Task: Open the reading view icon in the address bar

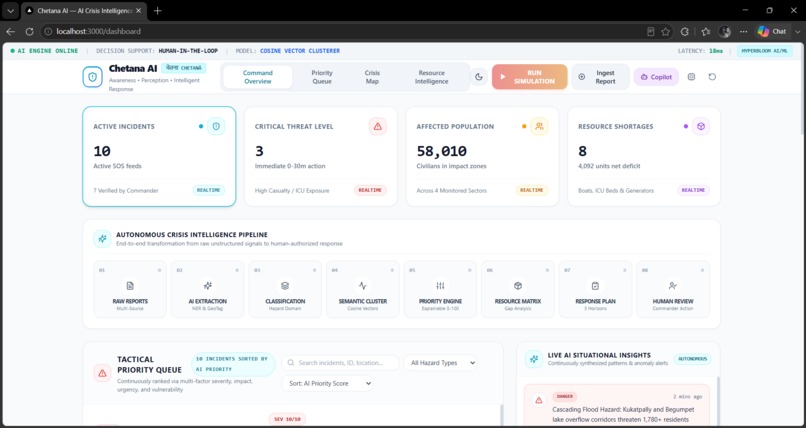Action: pos(650,31)
